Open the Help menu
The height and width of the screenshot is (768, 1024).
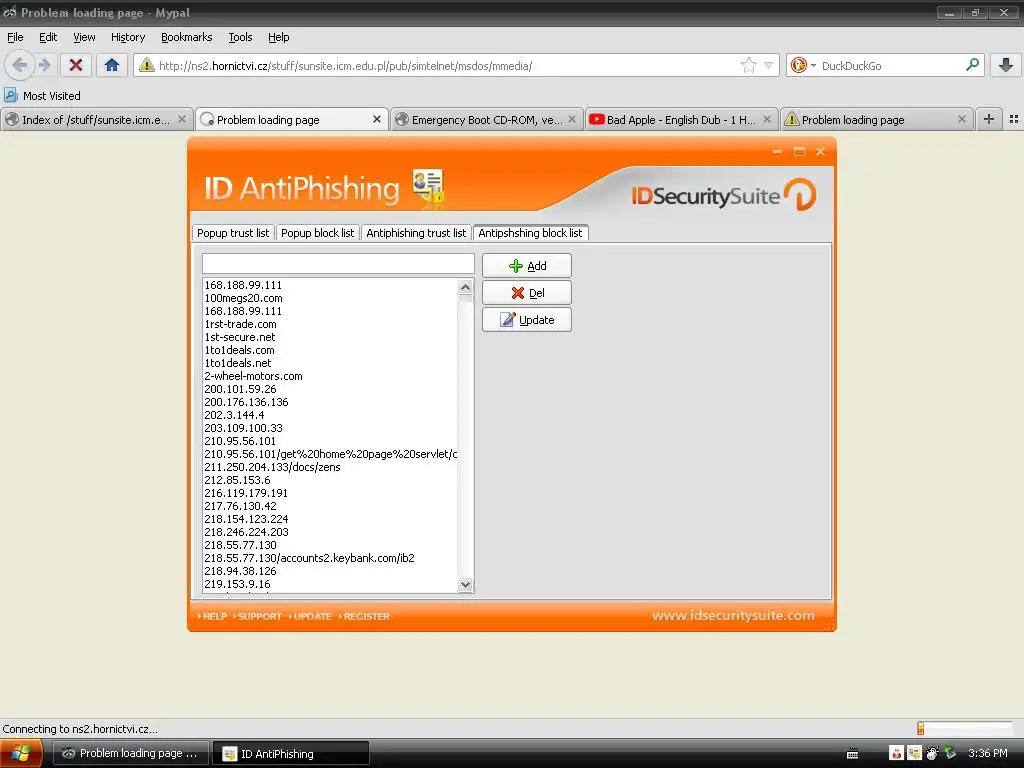pyautogui.click(x=279, y=37)
